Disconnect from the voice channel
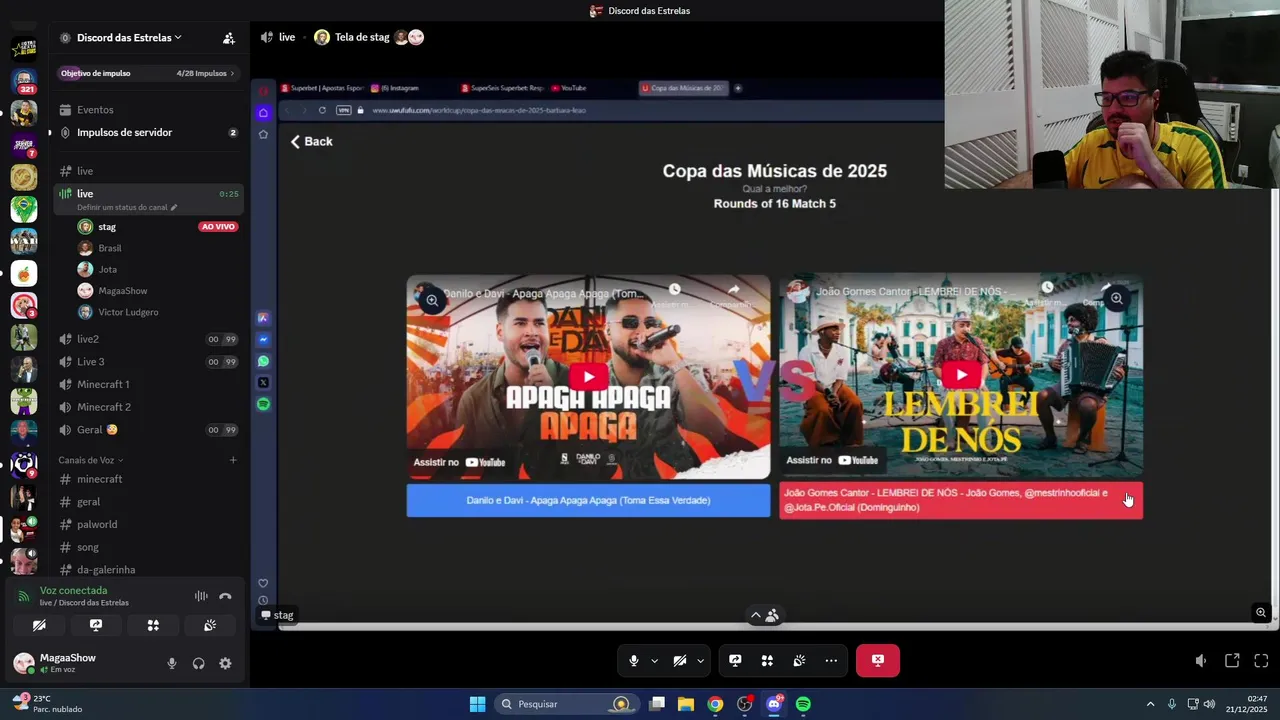1280x720 pixels. [225, 596]
